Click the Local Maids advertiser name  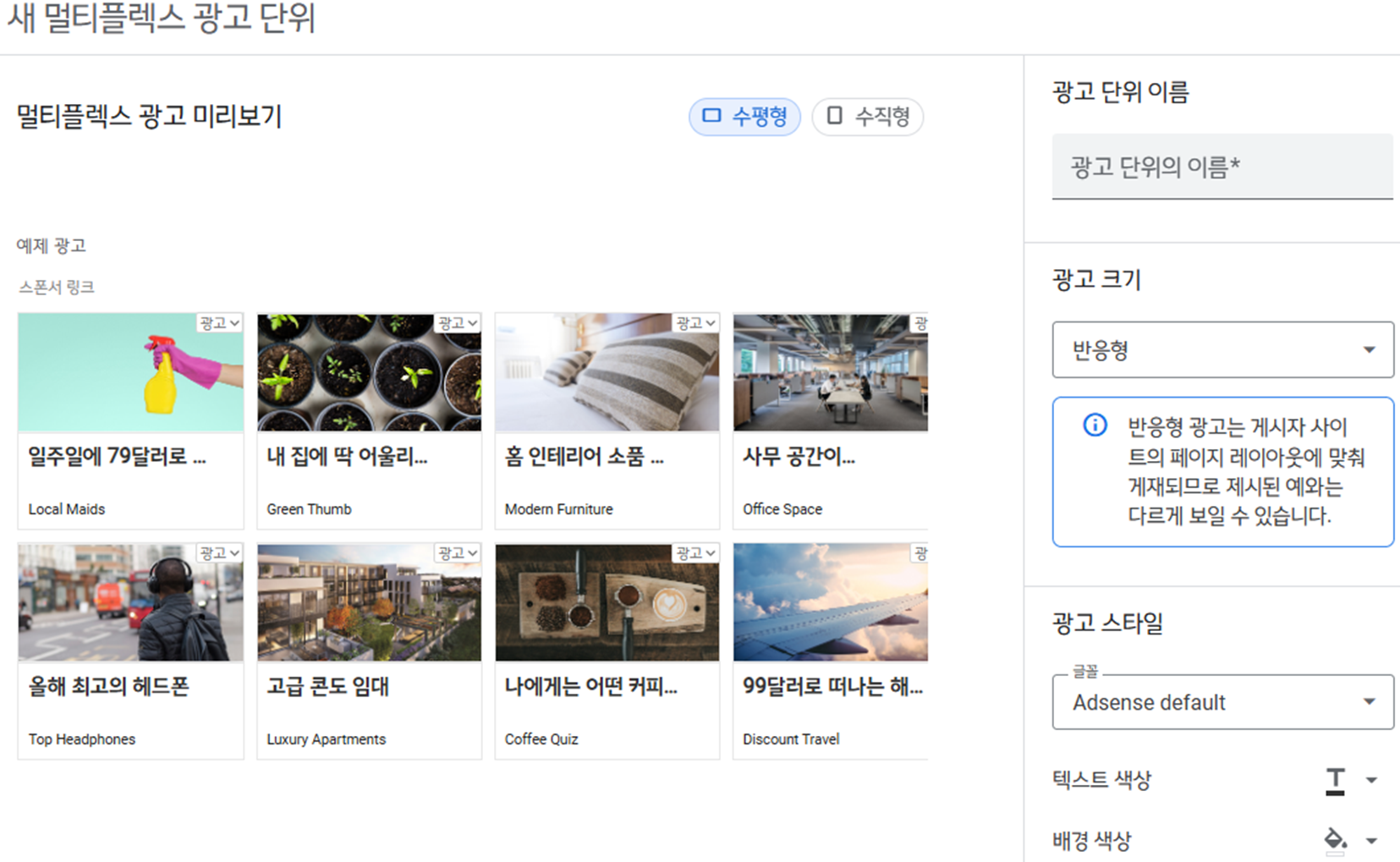67,509
